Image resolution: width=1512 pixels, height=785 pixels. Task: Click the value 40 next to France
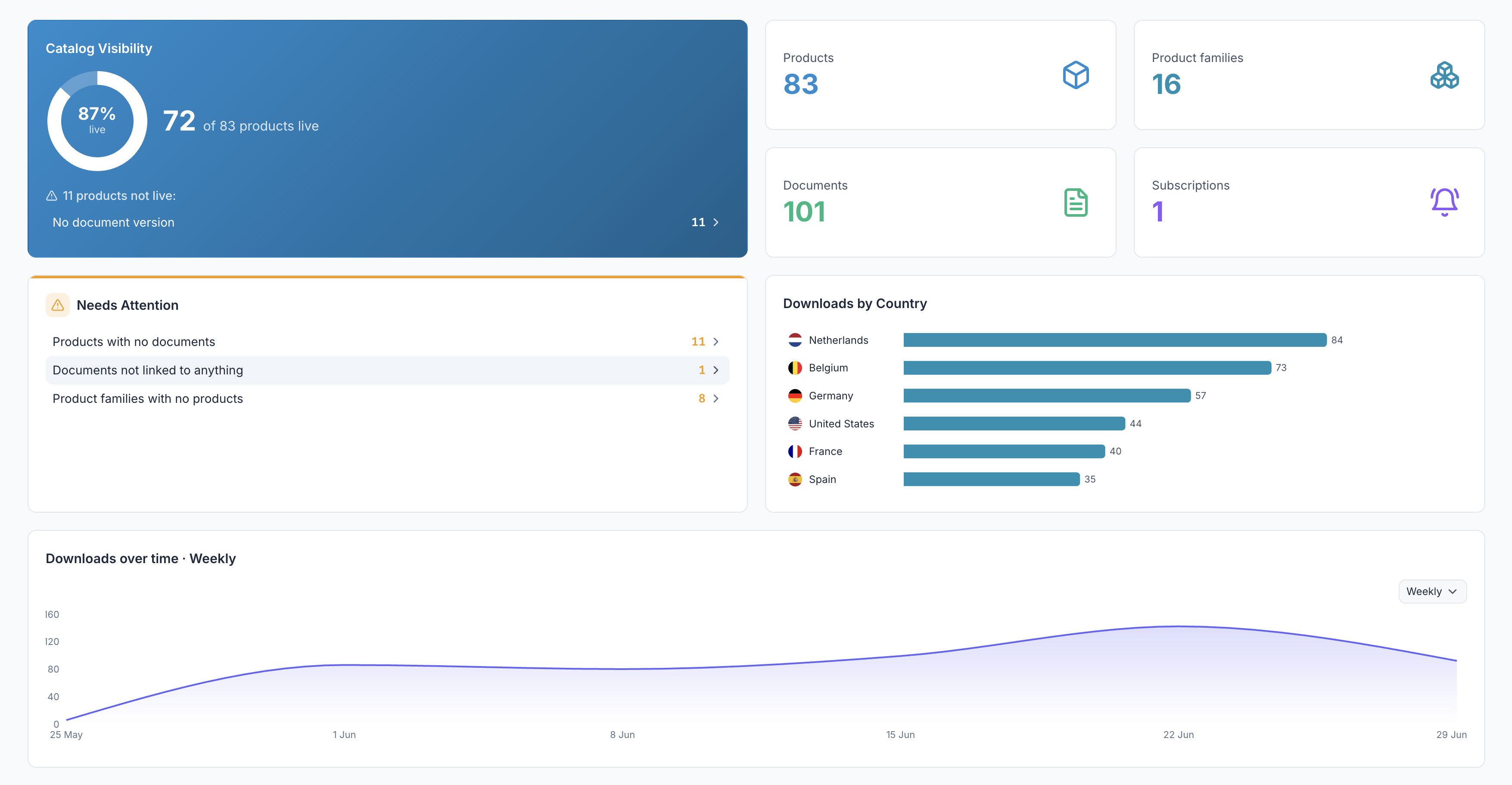pyautogui.click(x=1115, y=451)
